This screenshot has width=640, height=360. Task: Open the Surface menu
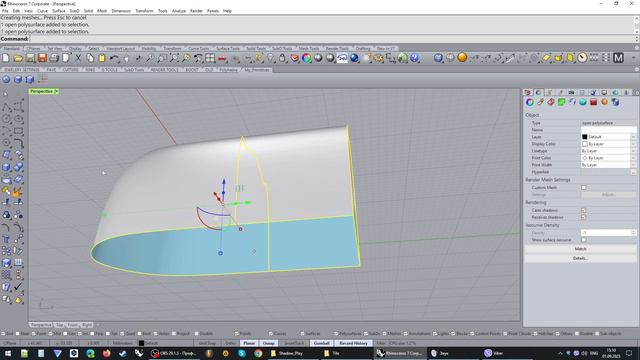[x=58, y=11]
